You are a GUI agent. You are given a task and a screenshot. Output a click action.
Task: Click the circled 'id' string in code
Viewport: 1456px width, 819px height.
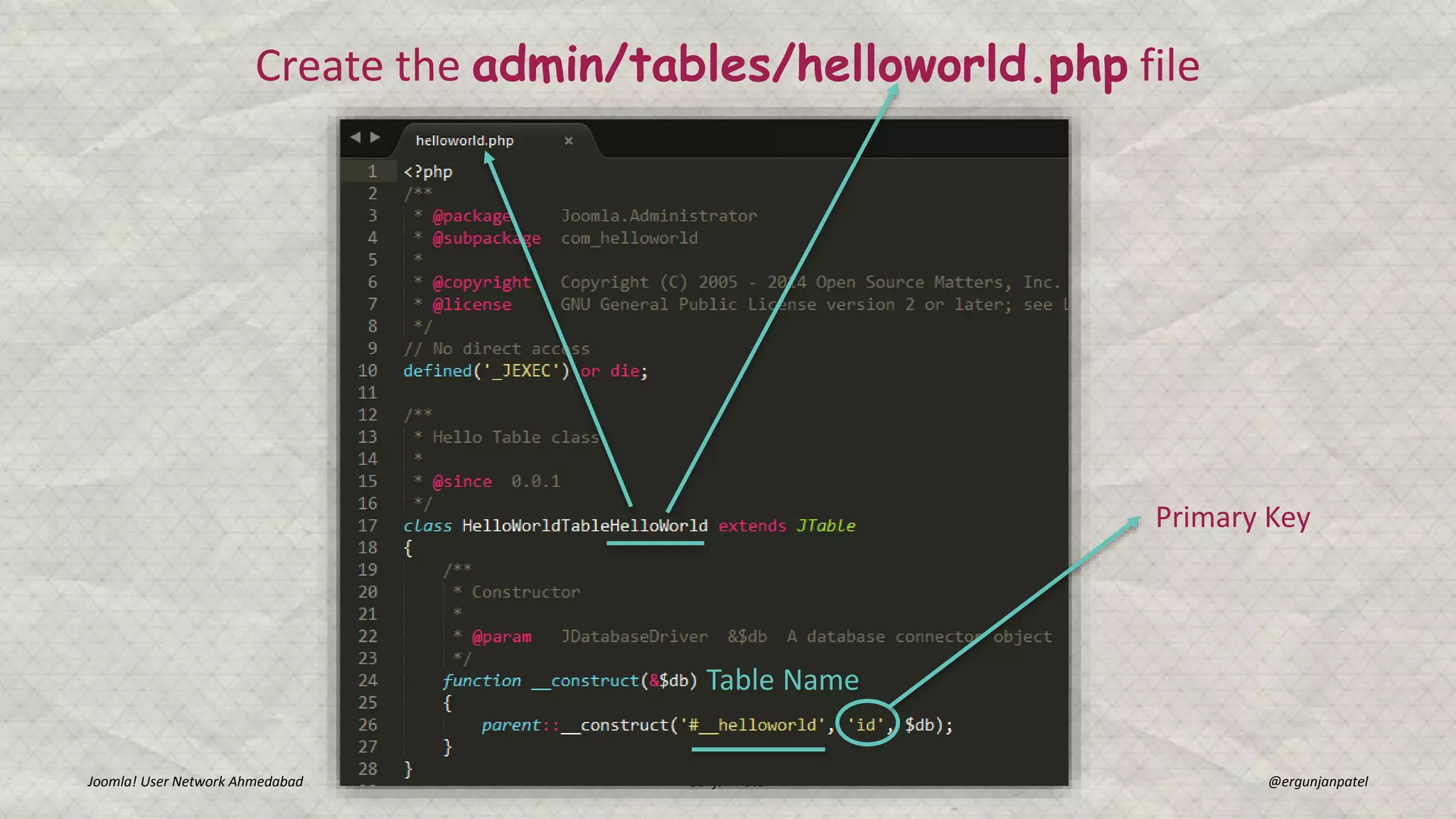click(x=865, y=724)
